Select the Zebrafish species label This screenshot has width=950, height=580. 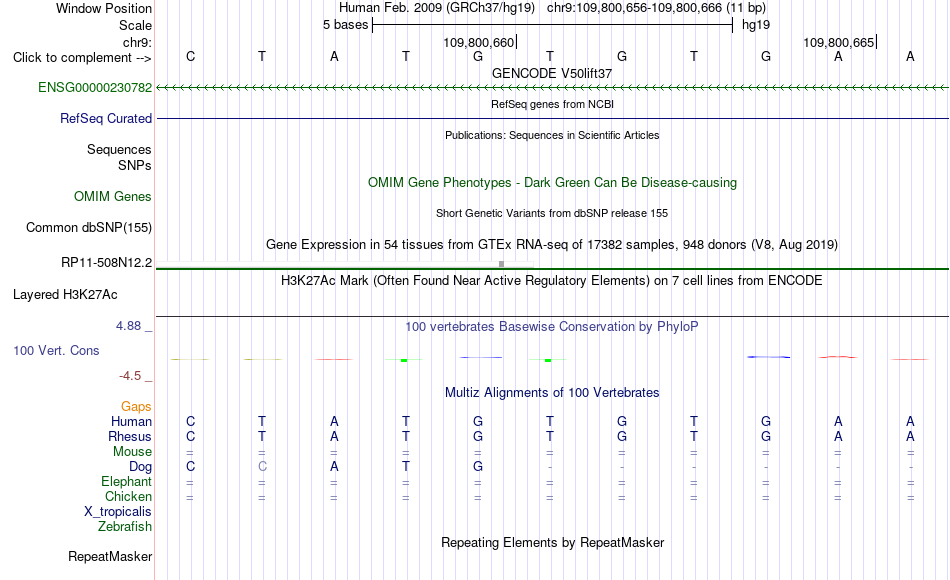click(x=125, y=526)
